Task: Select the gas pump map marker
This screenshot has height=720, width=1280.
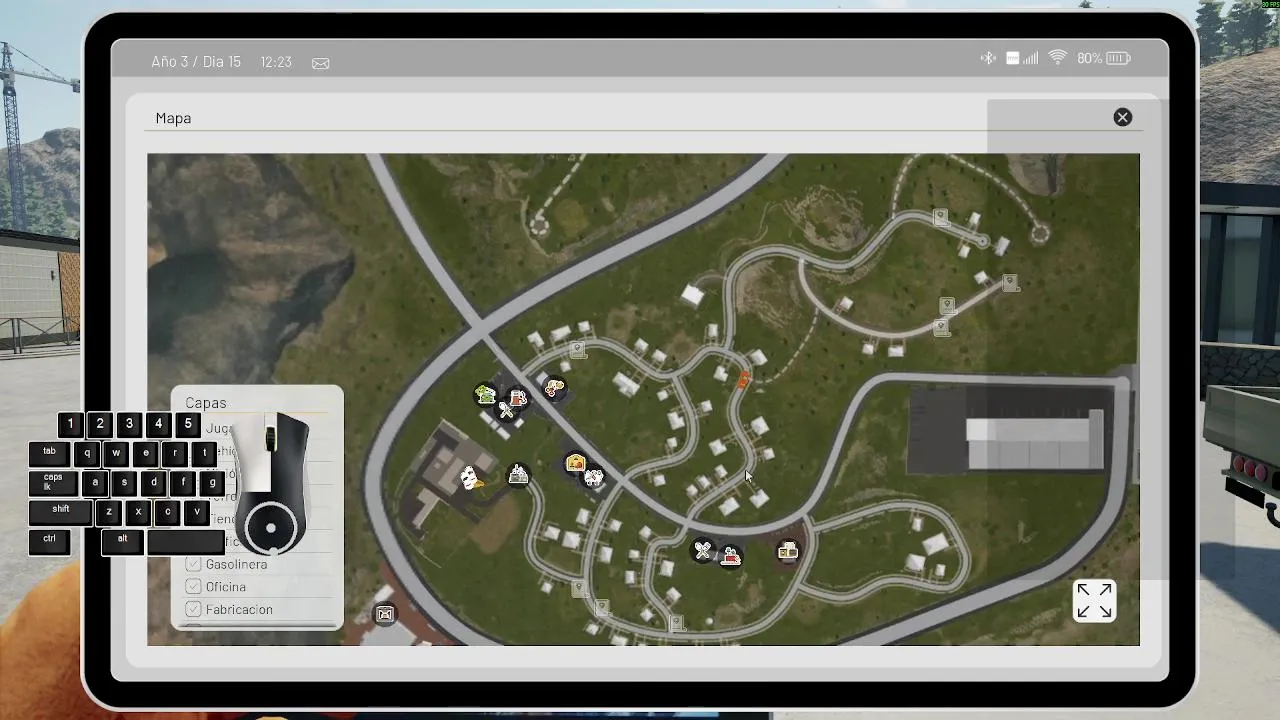Action: click(x=517, y=397)
